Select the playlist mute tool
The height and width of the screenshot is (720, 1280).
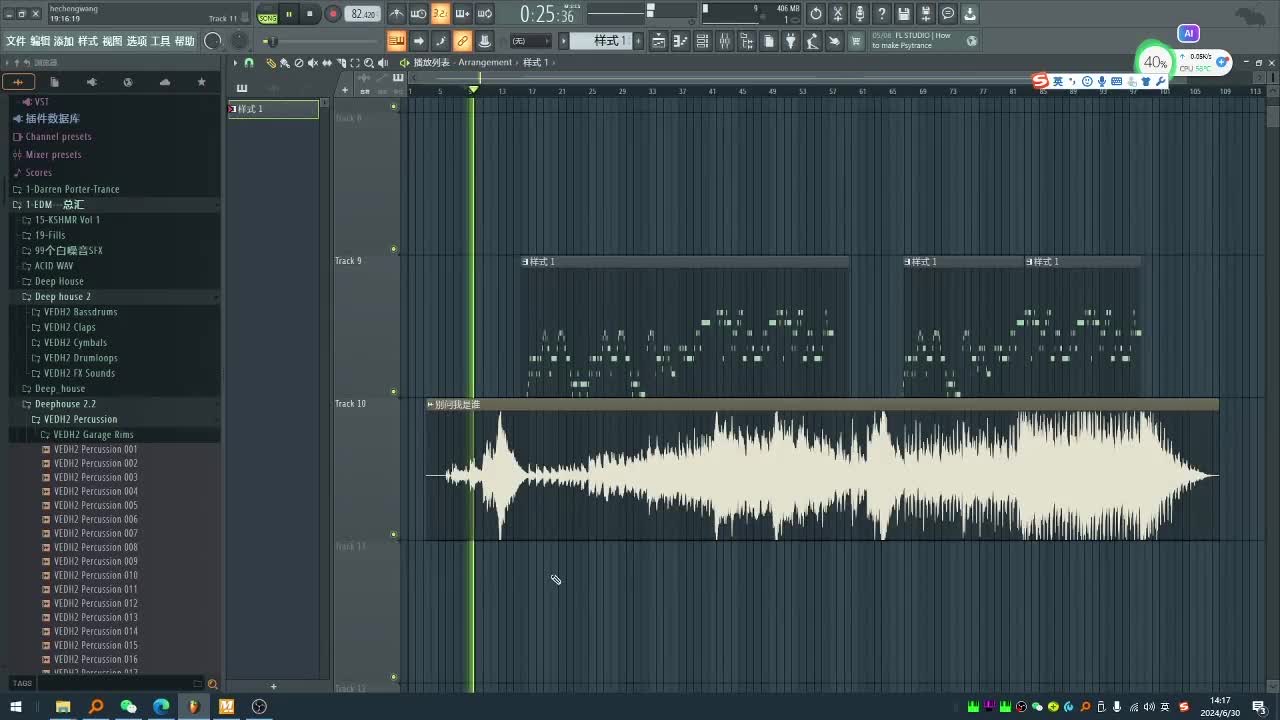[x=312, y=63]
